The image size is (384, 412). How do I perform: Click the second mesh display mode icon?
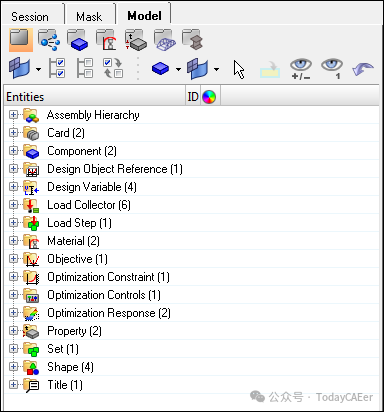[x=198, y=69]
